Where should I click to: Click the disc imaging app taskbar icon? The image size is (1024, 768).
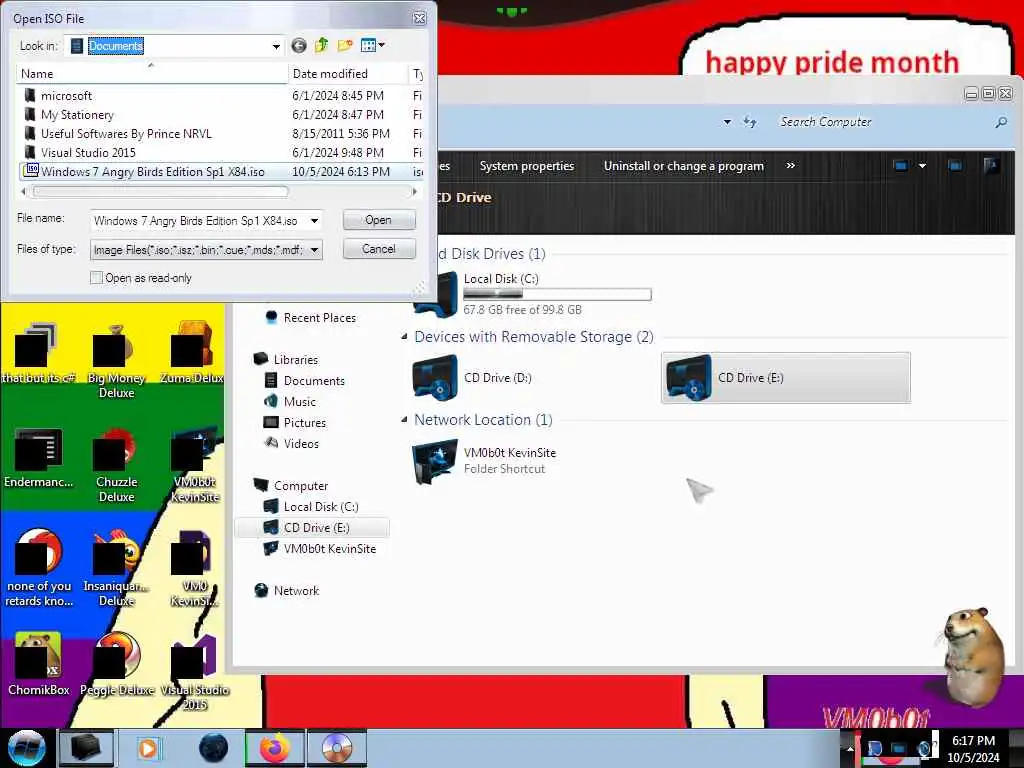337,748
